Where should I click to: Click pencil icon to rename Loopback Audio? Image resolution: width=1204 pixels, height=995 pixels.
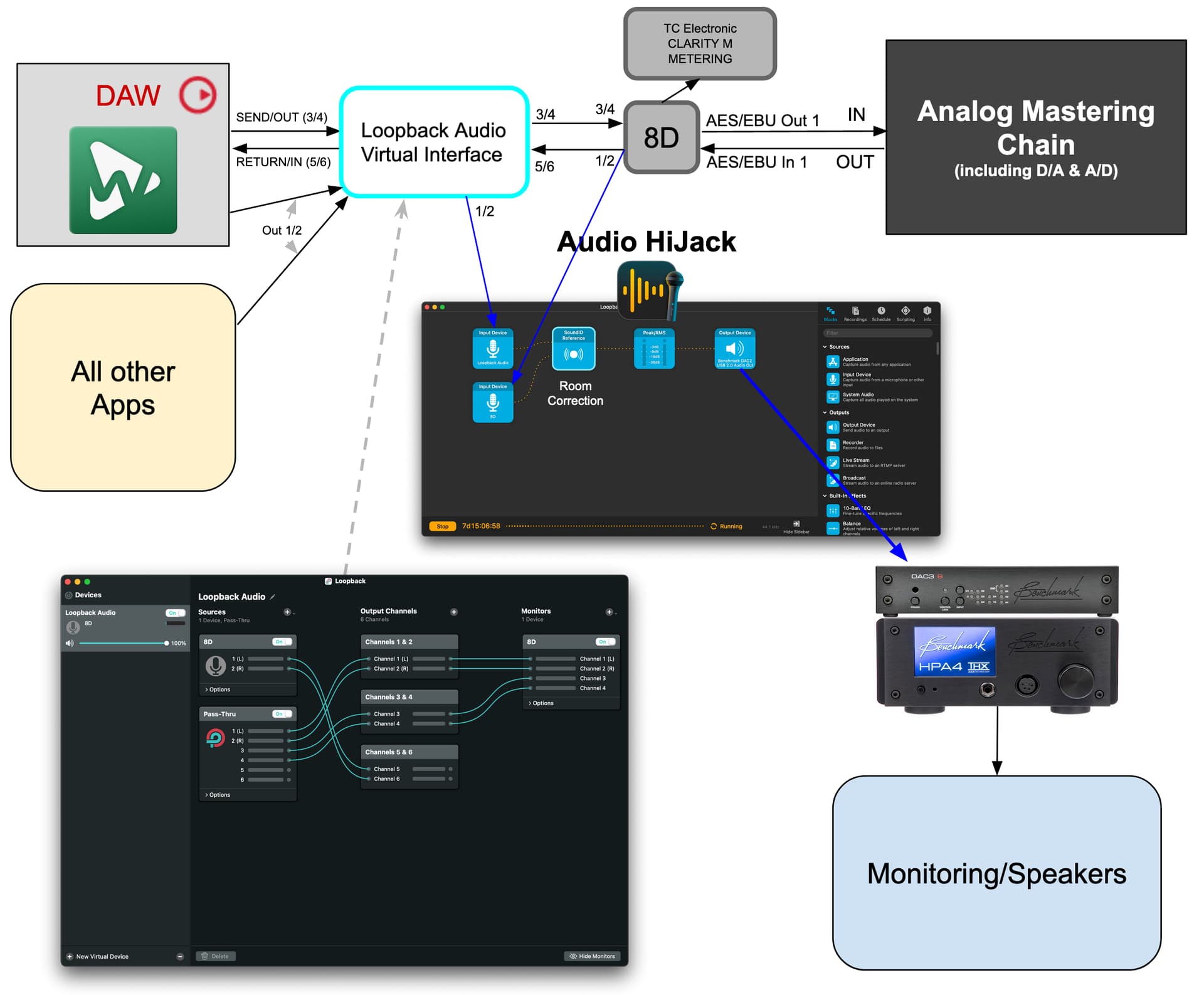coord(273,597)
